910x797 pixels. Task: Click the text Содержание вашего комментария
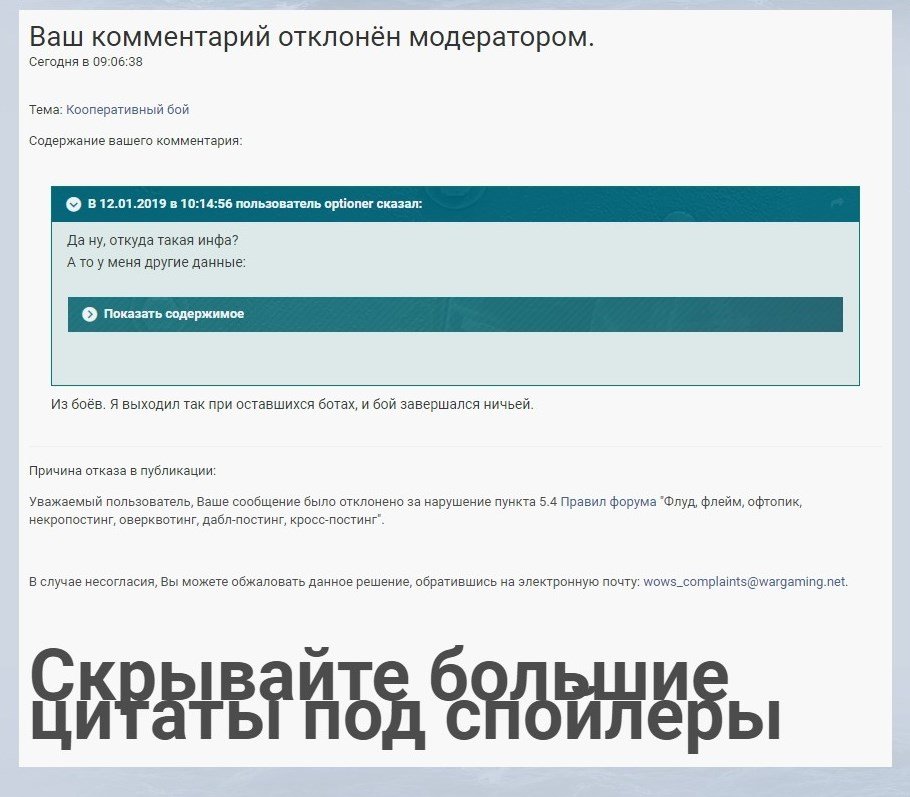pyautogui.click(x=136, y=140)
